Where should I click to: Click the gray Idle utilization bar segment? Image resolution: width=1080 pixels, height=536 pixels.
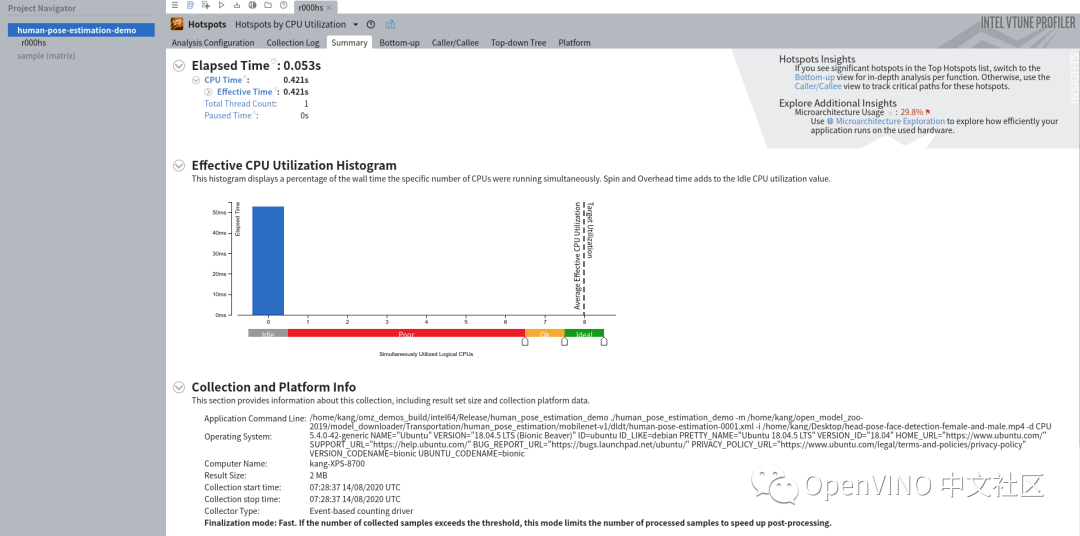(x=268, y=333)
